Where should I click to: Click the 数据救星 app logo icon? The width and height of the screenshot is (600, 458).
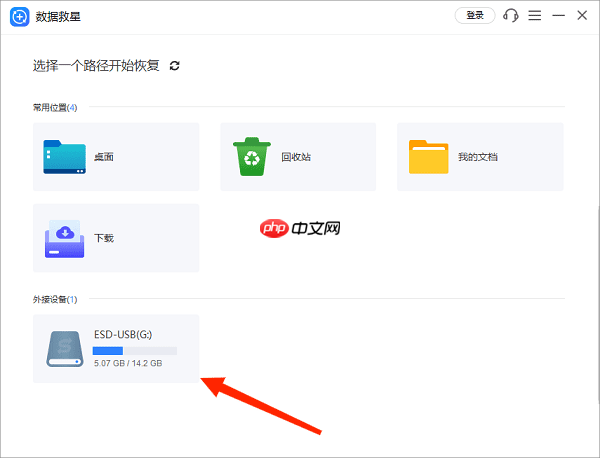tap(20, 17)
